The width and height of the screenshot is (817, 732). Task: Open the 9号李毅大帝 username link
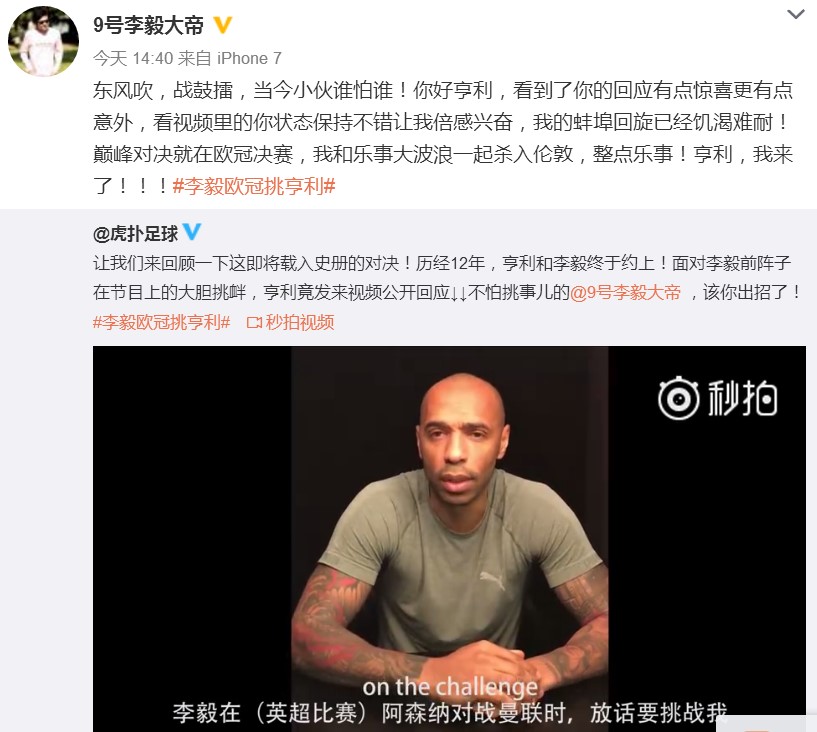[148, 25]
